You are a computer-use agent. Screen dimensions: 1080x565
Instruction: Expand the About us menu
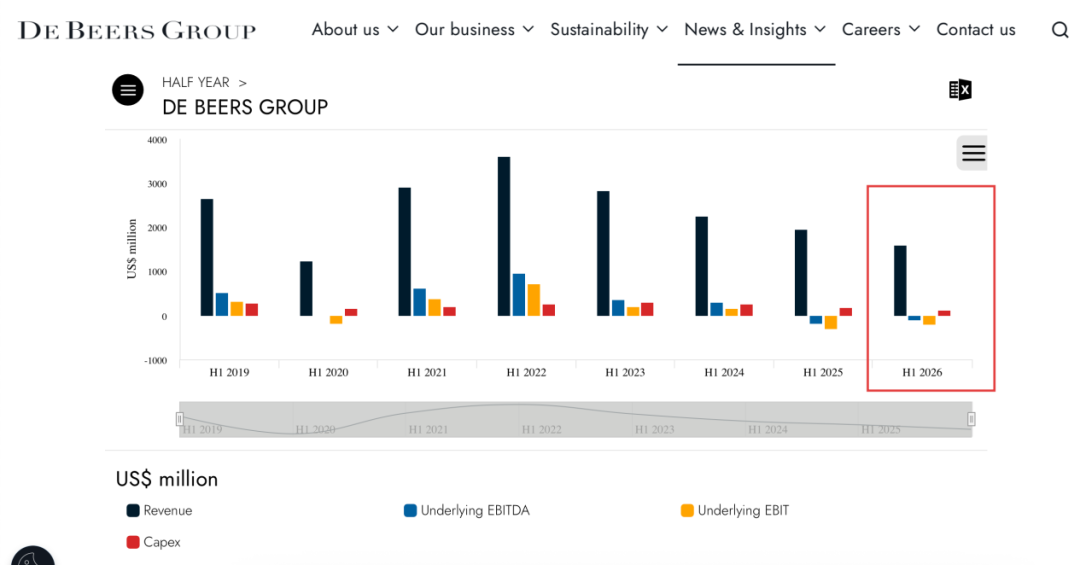tap(355, 30)
